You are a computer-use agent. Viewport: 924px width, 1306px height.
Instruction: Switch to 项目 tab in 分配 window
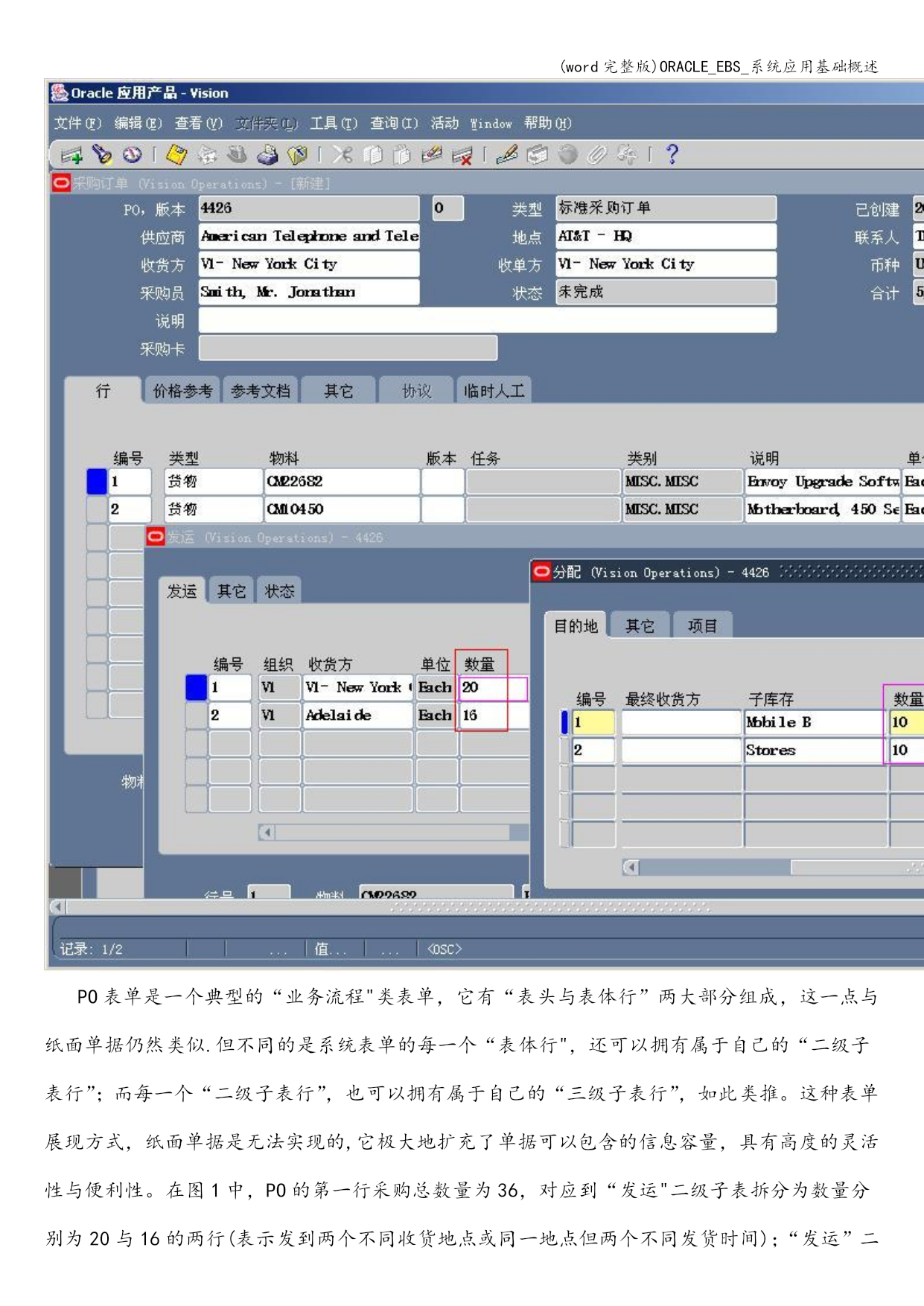point(702,625)
